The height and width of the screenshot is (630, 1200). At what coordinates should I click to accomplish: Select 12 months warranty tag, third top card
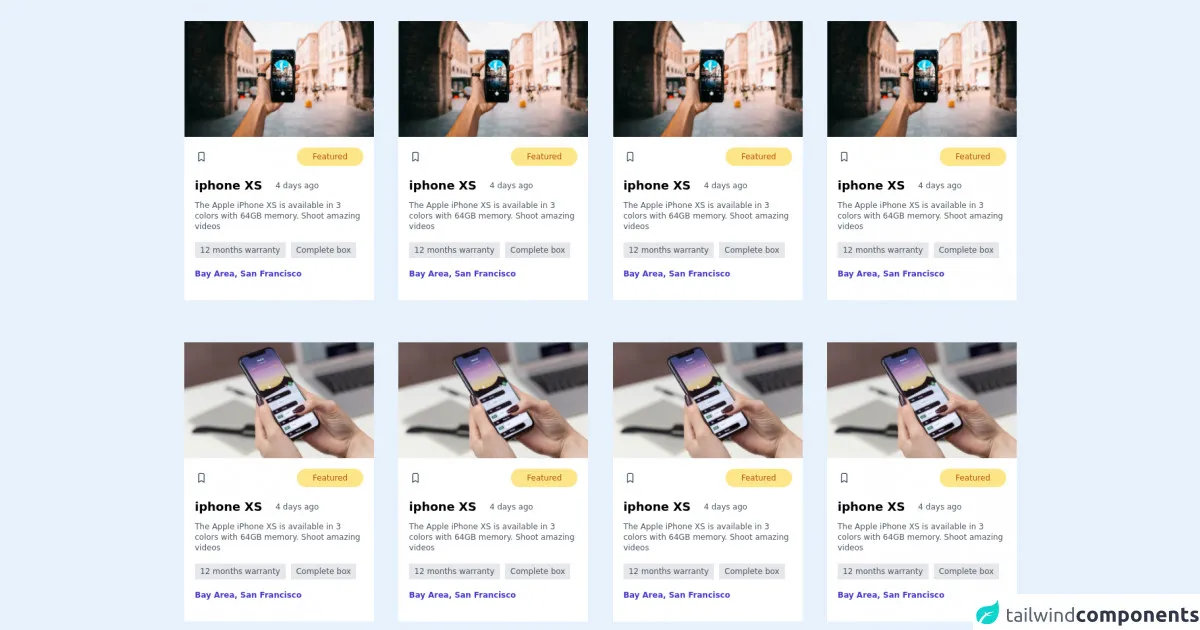[x=669, y=250]
